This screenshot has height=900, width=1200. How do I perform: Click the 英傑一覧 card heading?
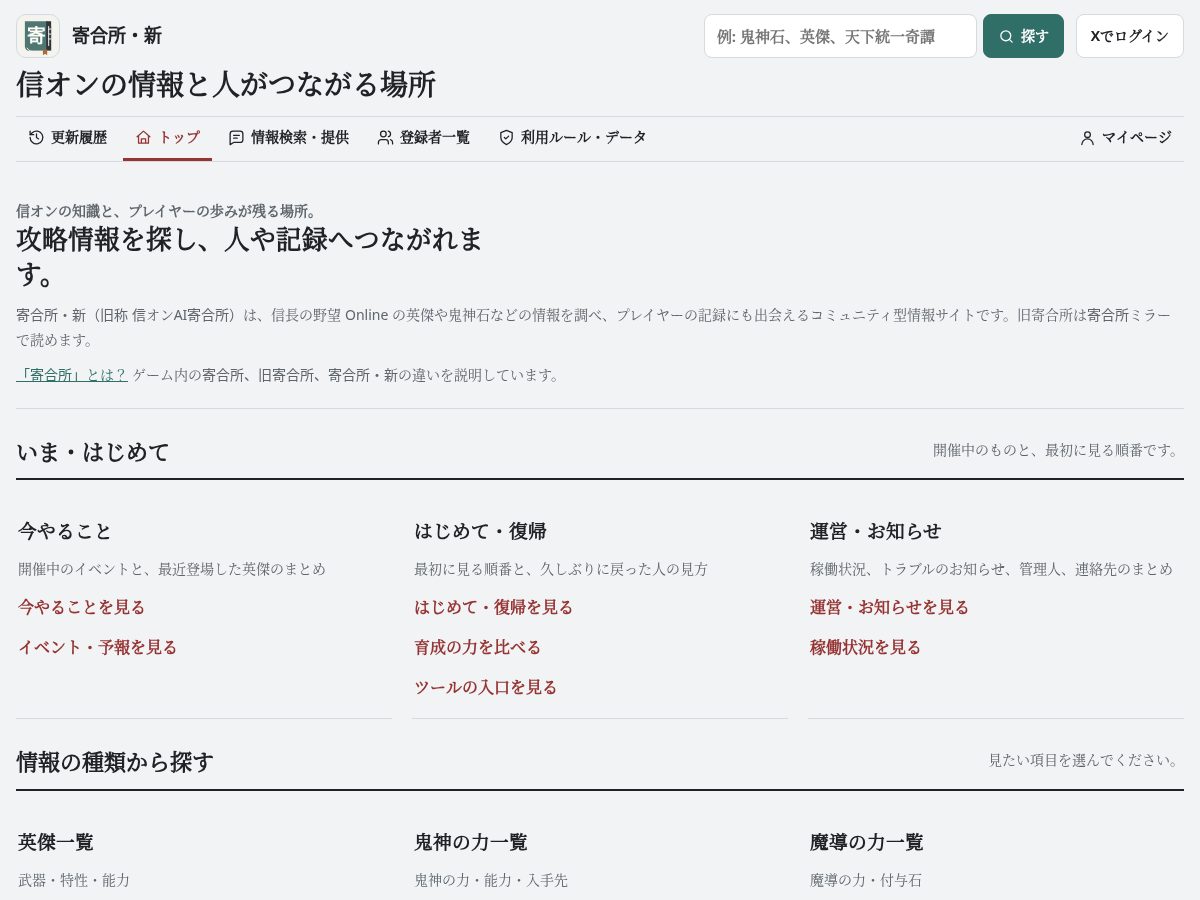56,842
